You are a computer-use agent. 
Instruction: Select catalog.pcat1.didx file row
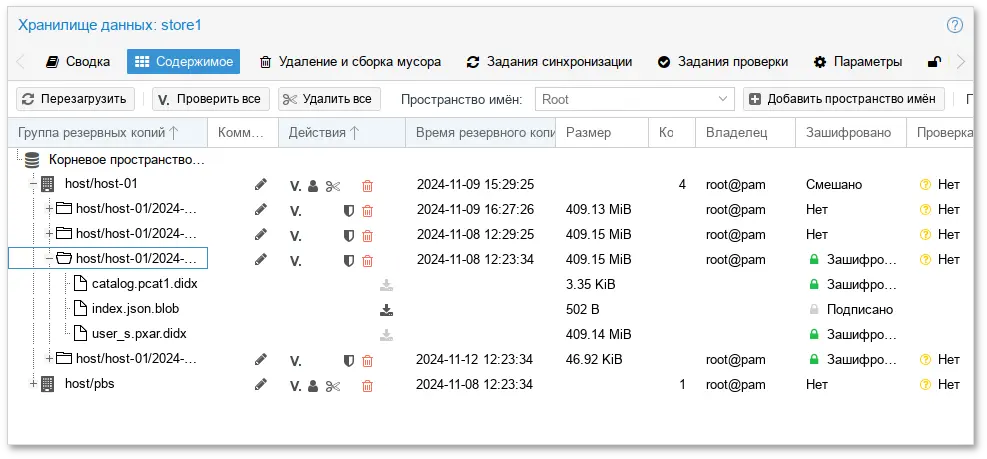[x=144, y=284]
